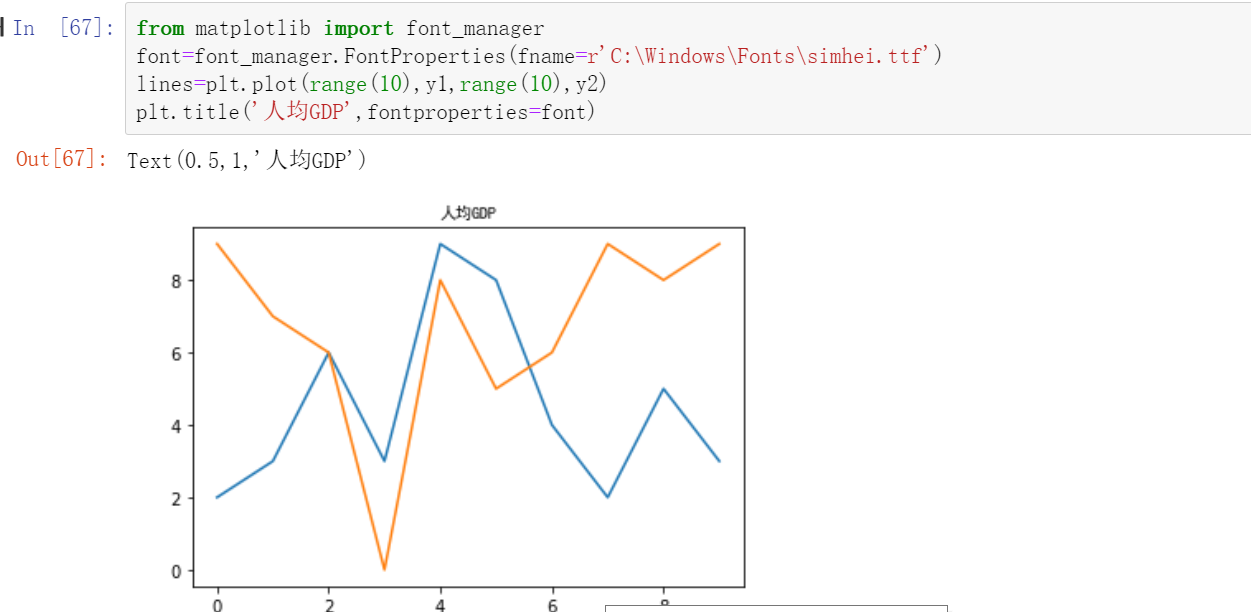Click the 'from' keyword in the code
Viewport: 1251px width, 612px height.
(160, 28)
